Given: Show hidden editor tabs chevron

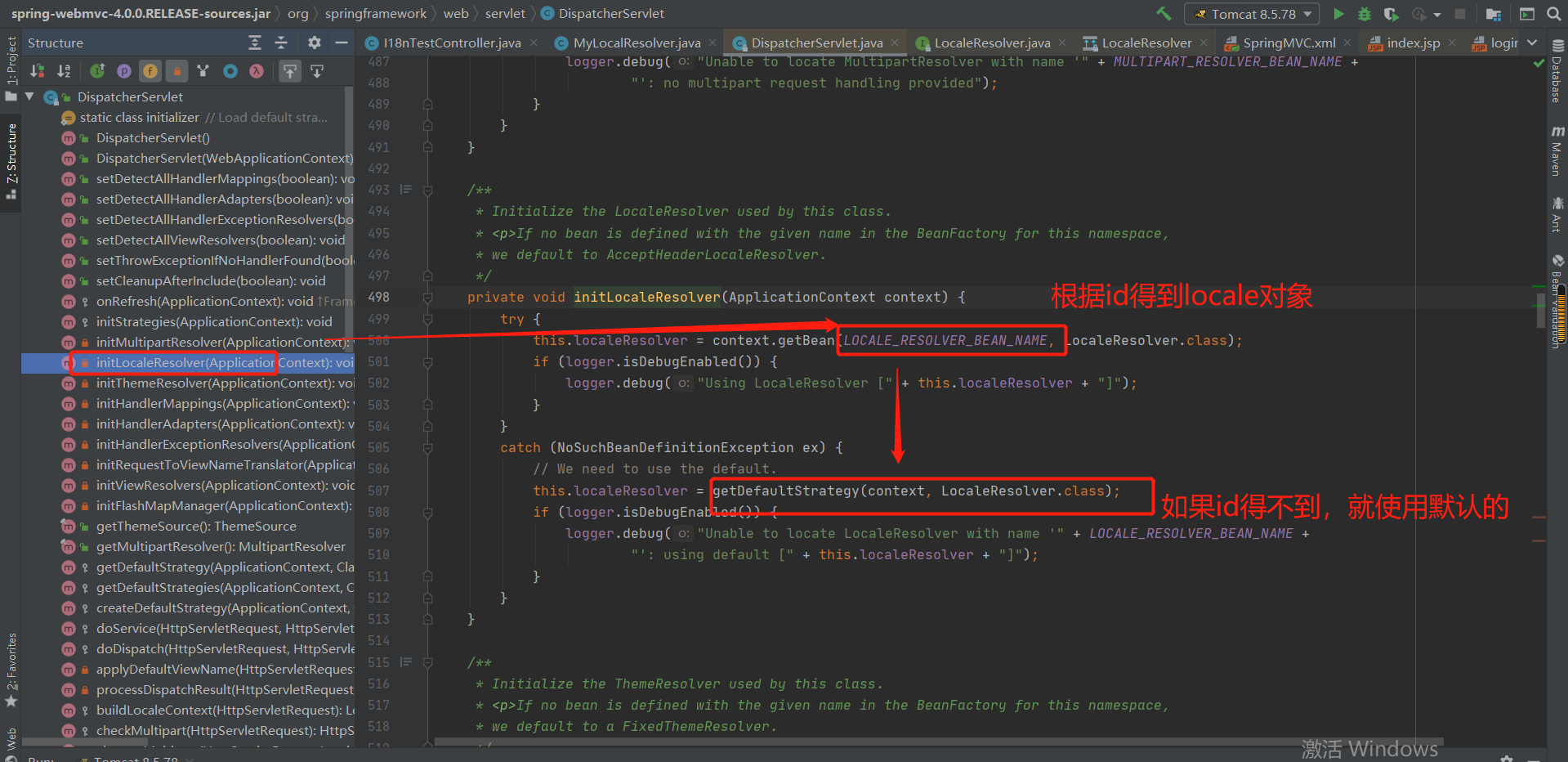Looking at the screenshot, I should click(x=1532, y=43).
